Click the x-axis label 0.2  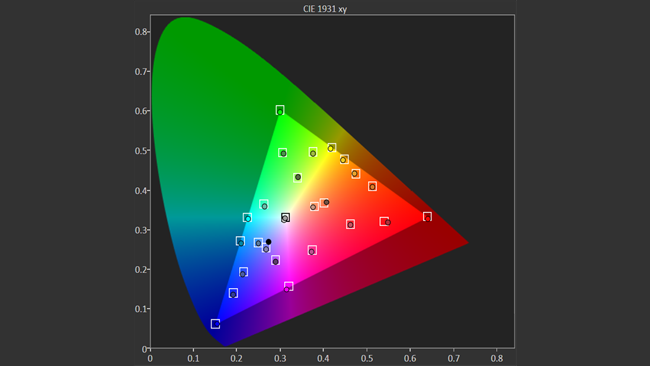237,358
